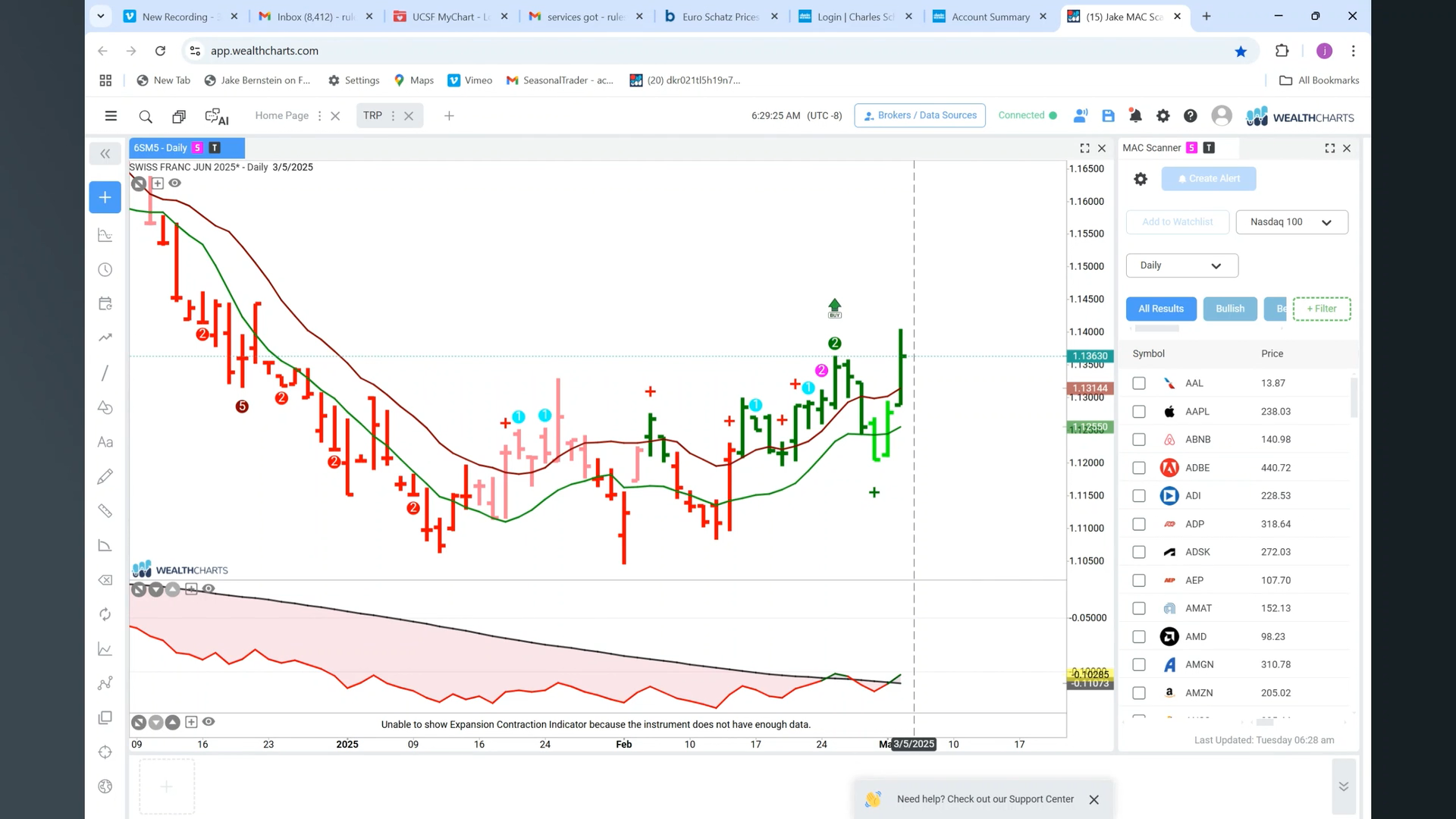
Task: Check the AMD symbol checkbox
Action: point(1139,637)
